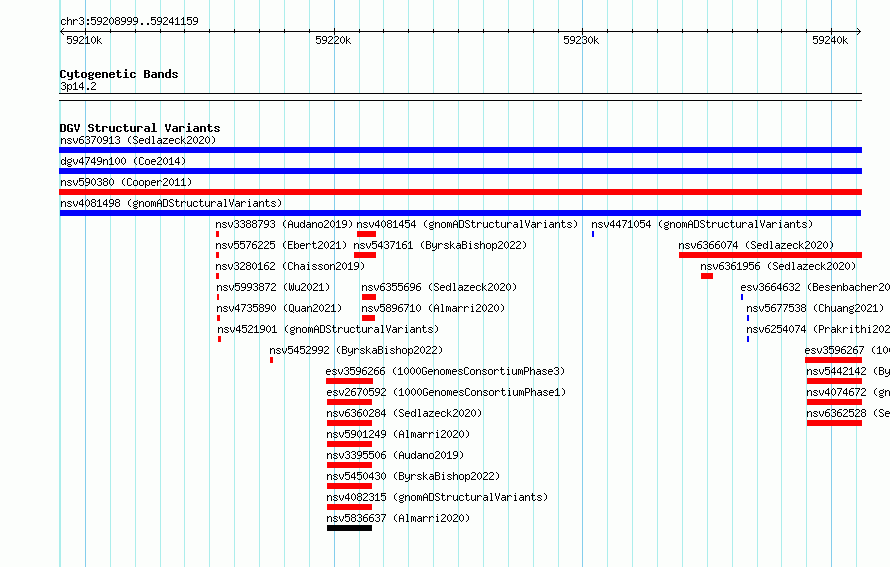Open nsv5452992 (ByrskaBishop2022) variant
The image size is (890, 567).
tap(356, 350)
